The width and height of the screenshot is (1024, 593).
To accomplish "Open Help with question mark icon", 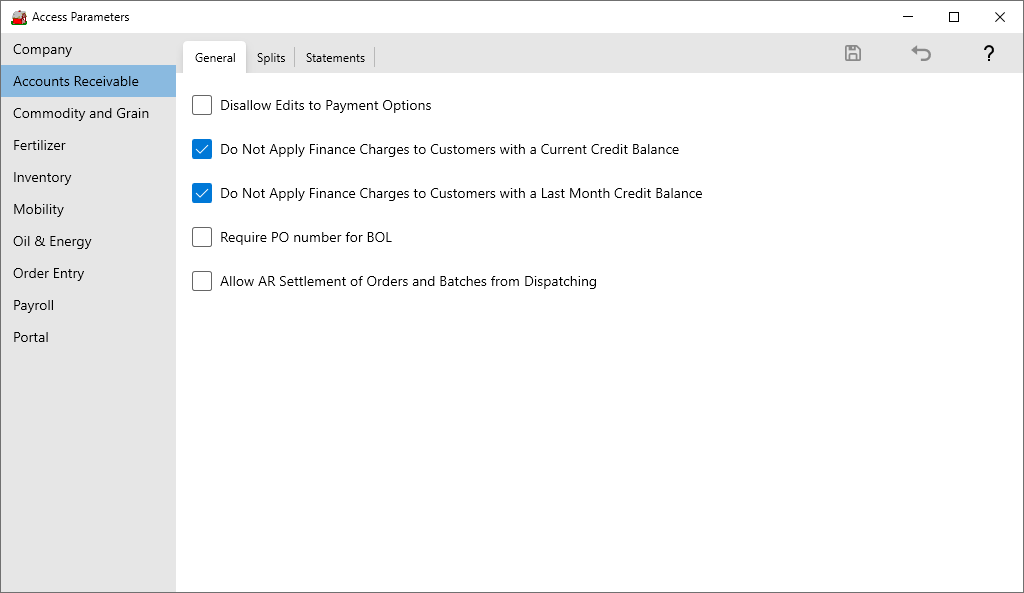I will pos(988,54).
